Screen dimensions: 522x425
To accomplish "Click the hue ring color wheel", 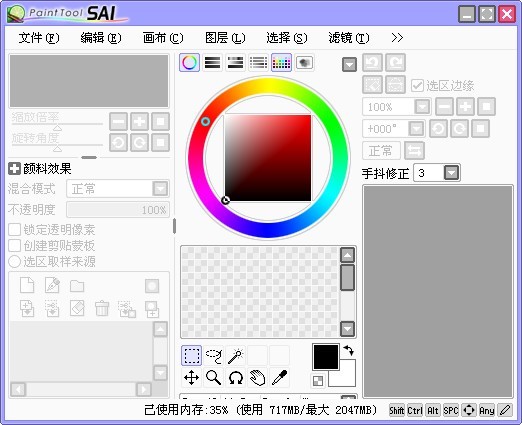I will (x=268, y=87).
